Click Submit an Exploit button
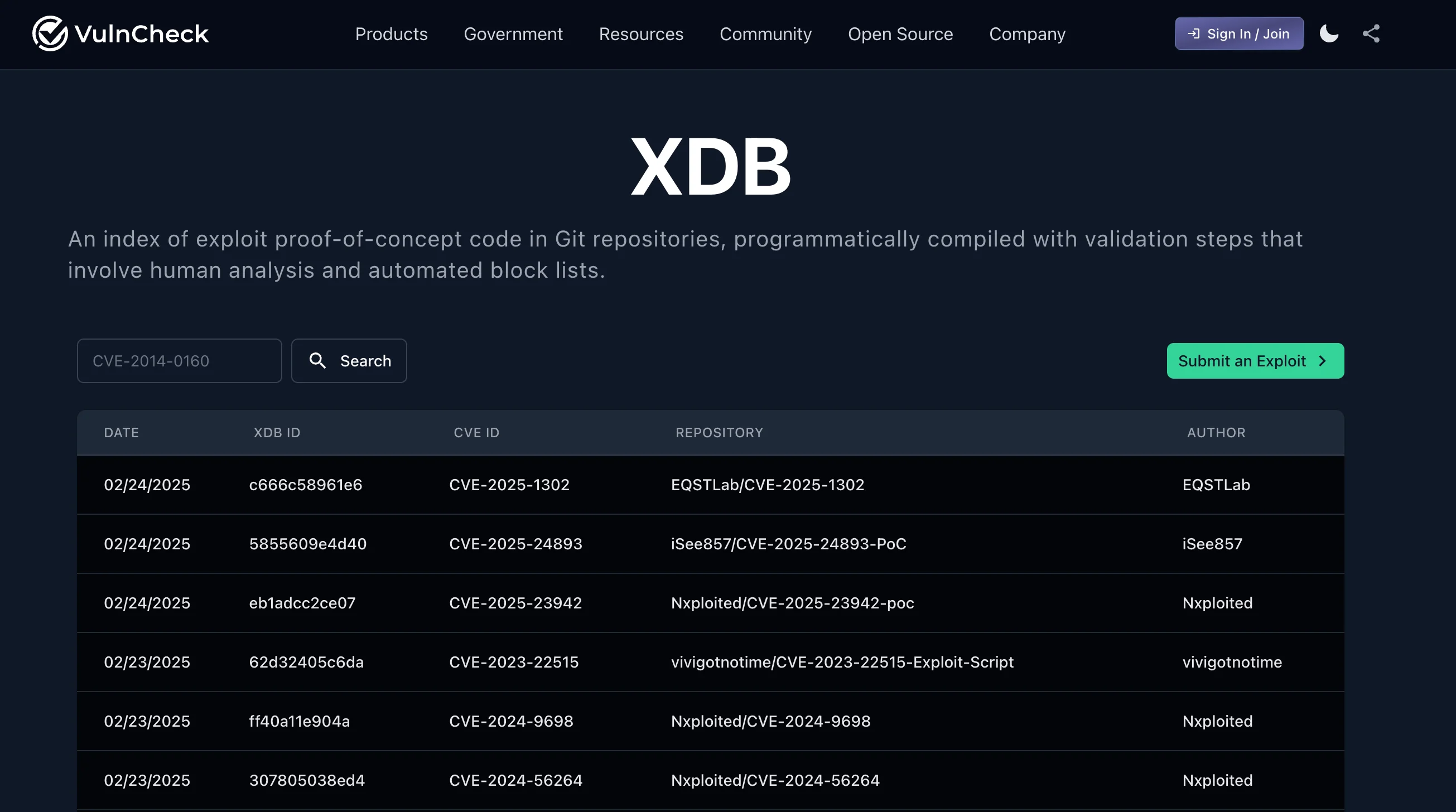This screenshot has width=1456, height=812. point(1255,360)
